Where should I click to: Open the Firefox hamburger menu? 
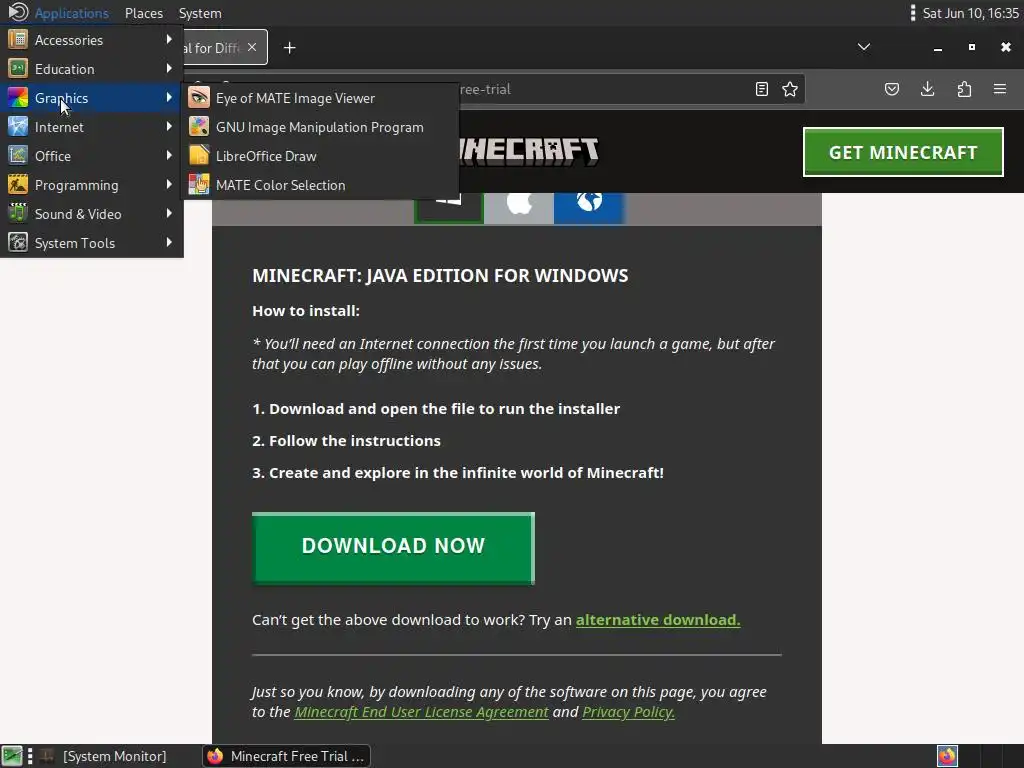click(x=1000, y=89)
